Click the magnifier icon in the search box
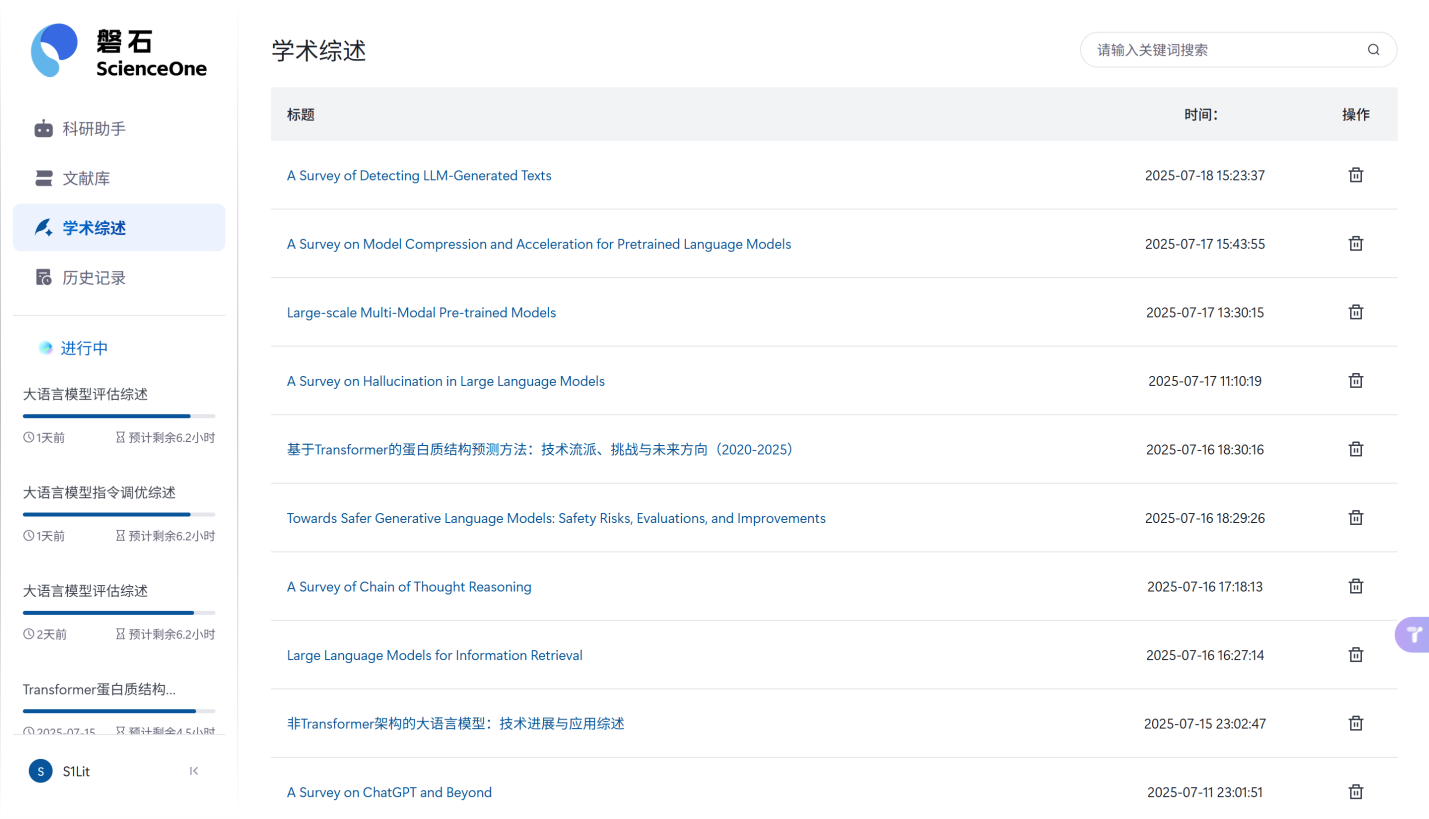The image size is (1429, 819). pyautogui.click(x=1372, y=49)
